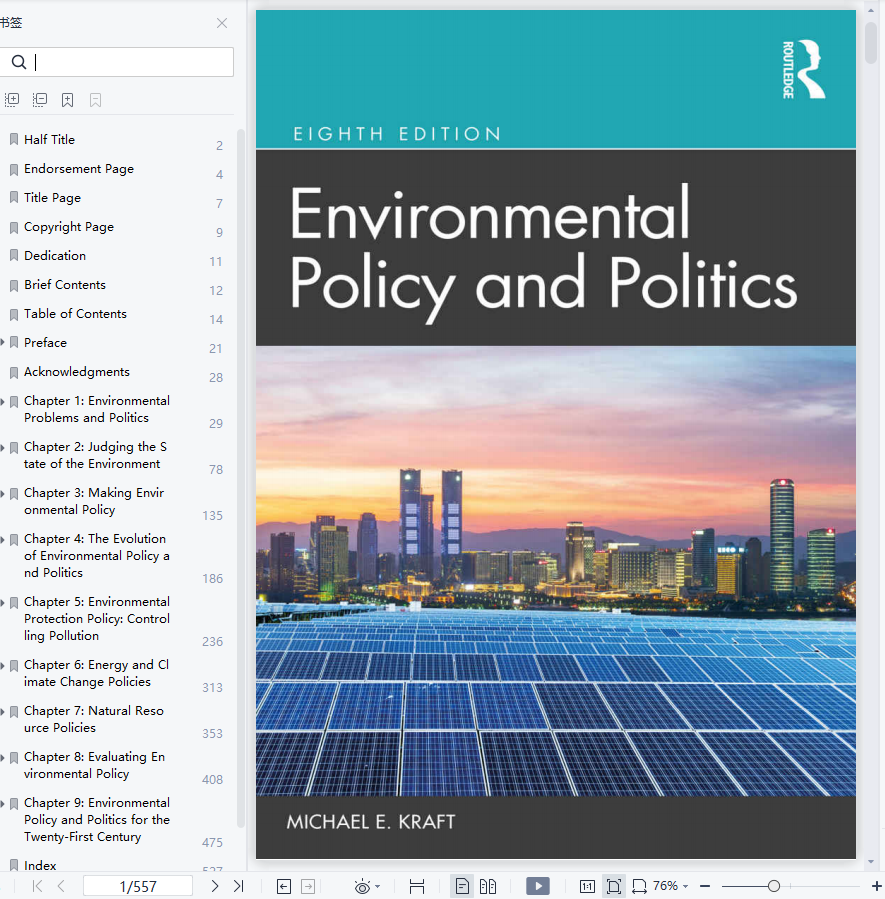Viewport: 885px width, 899px height.
Task: Expand all bookmarks icon
Action: pos(12,100)
